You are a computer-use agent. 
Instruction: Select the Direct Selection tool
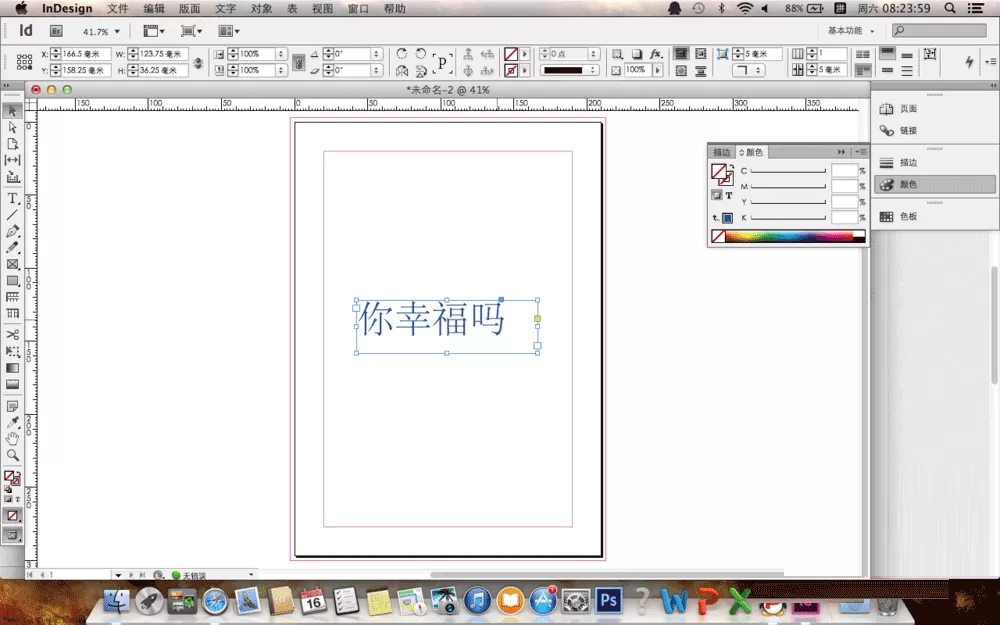(x=12, y=128)
